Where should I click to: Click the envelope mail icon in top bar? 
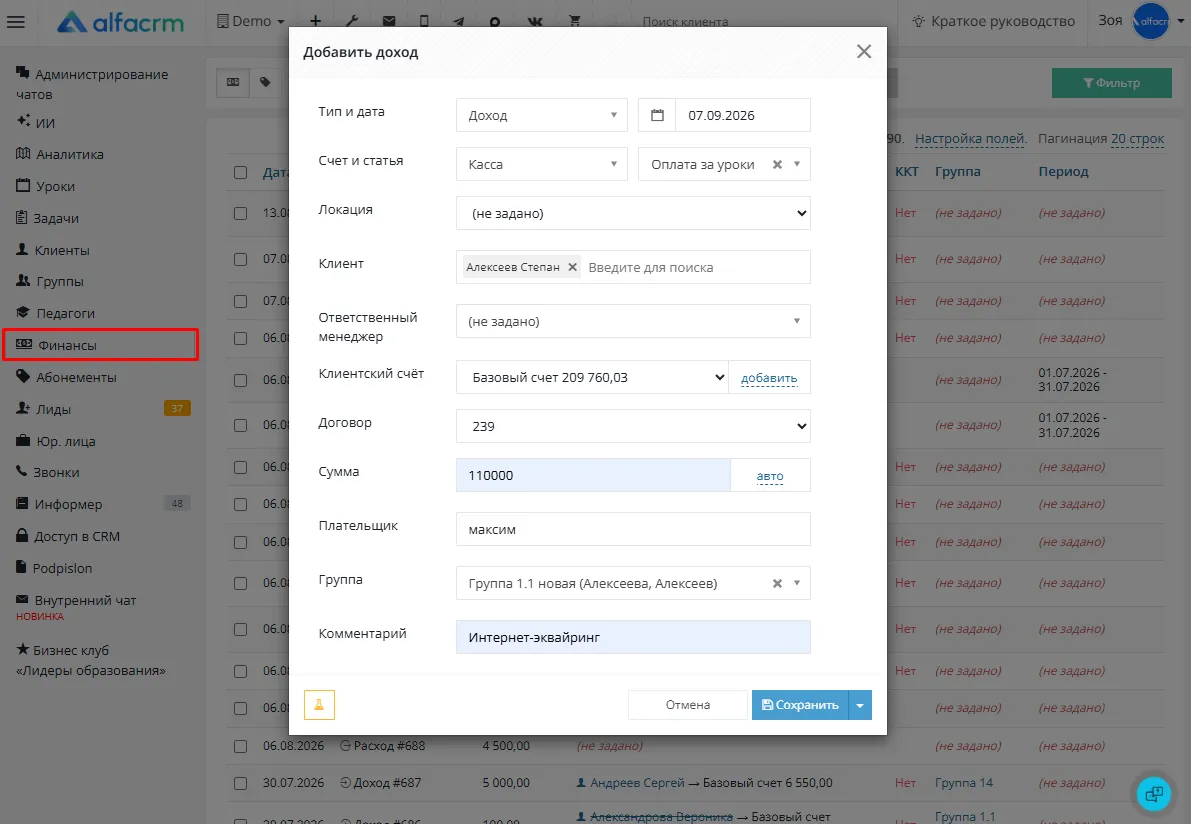pos(389,21)
